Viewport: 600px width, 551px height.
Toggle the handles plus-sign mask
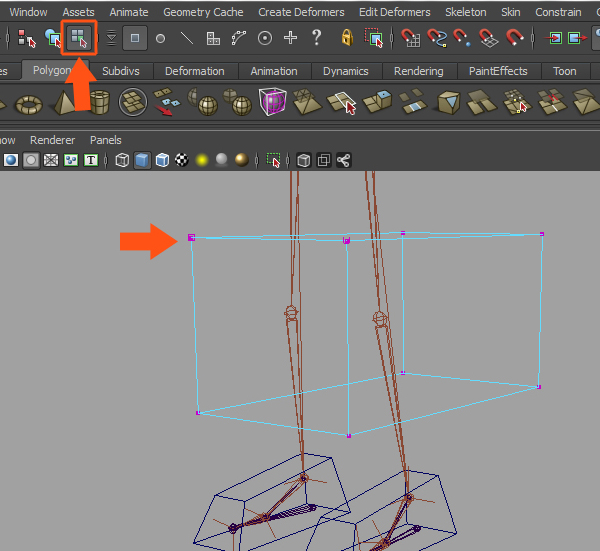[x=290, y=37]
